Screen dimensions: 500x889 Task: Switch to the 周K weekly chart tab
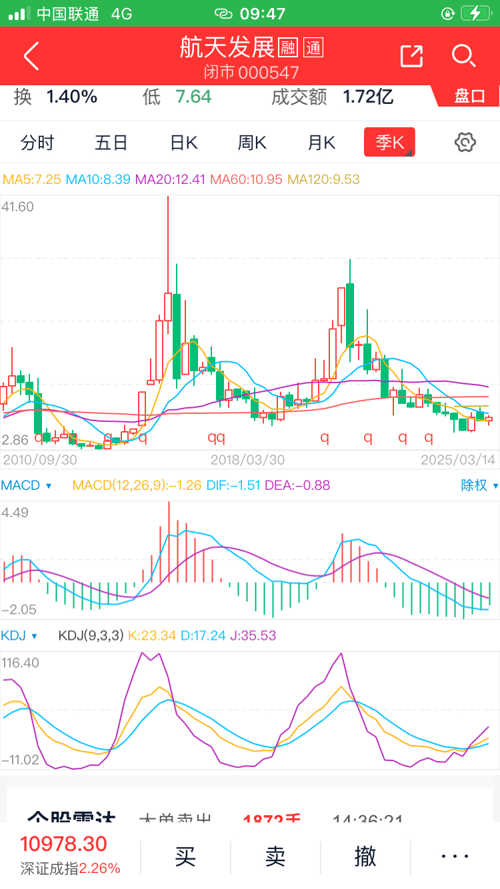coord(252,143)
